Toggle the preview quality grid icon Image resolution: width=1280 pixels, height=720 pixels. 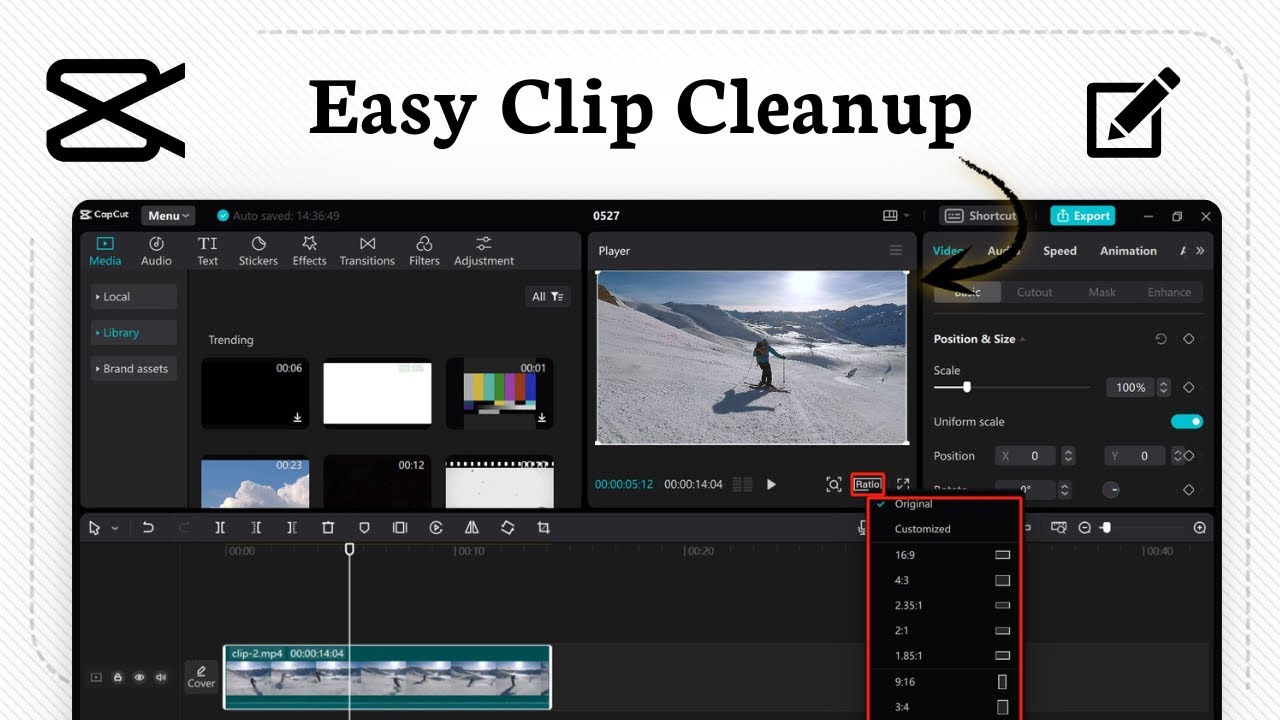pyautogui.click(x=742, y=484)
